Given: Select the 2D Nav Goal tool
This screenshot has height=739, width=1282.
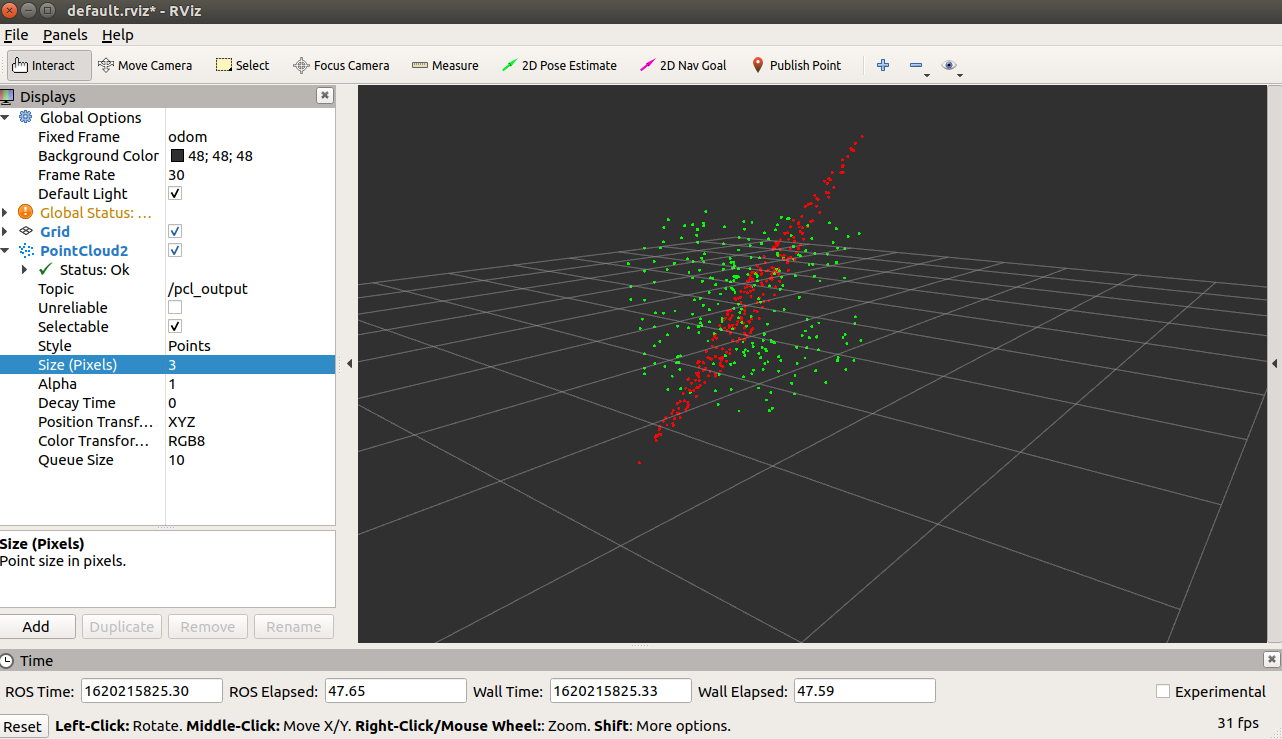Looking at the screenshot, I should coord(683,65).
